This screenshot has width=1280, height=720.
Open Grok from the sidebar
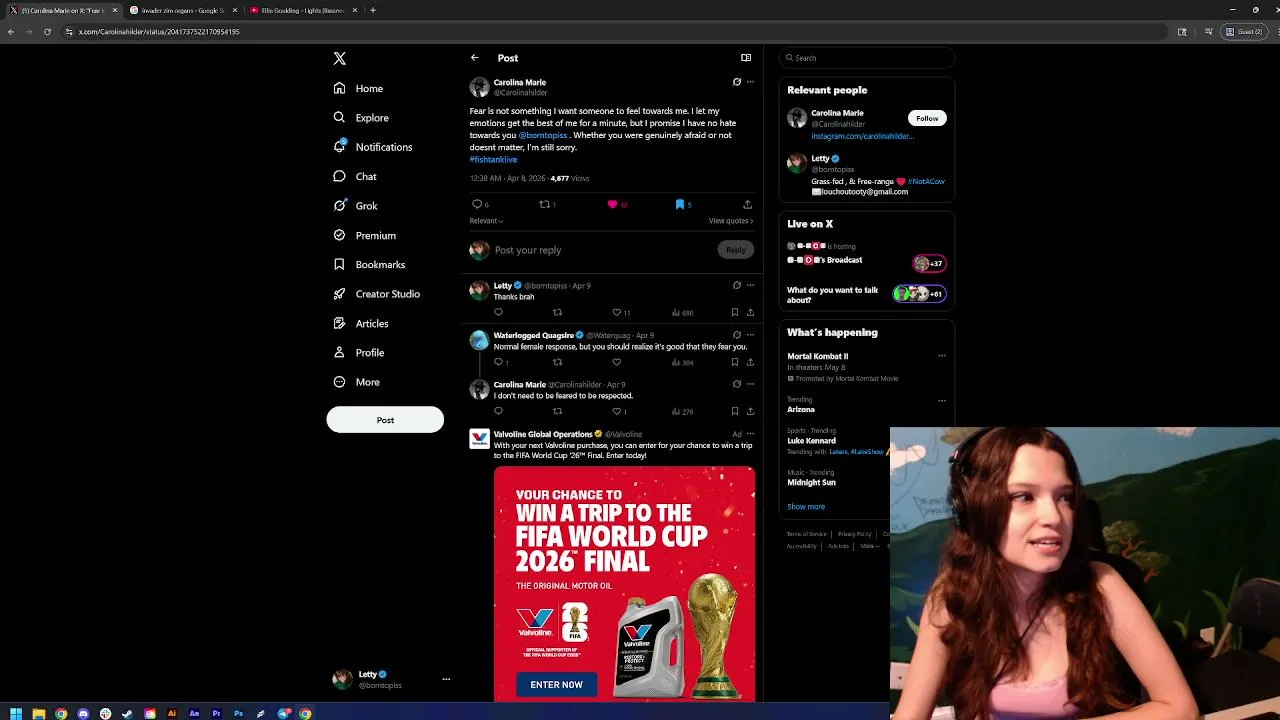[x=356, y=206]
